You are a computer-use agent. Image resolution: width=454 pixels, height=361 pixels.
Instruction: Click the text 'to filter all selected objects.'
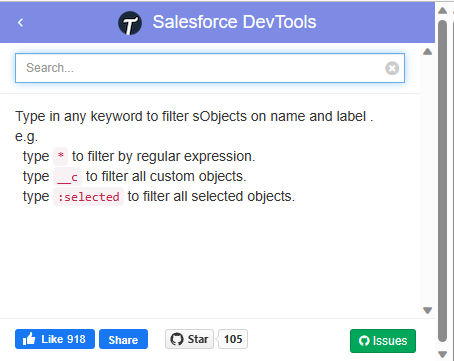pos(211,196)
